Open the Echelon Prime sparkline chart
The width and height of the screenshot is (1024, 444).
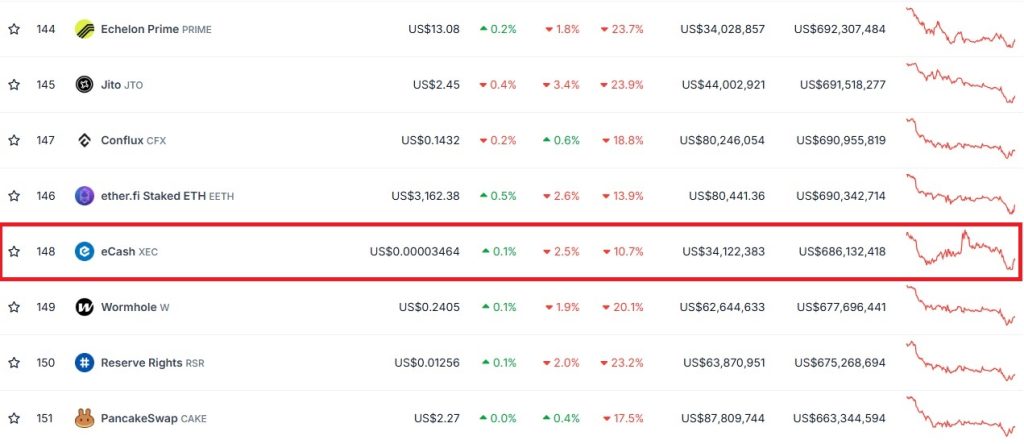pos(961,28)
